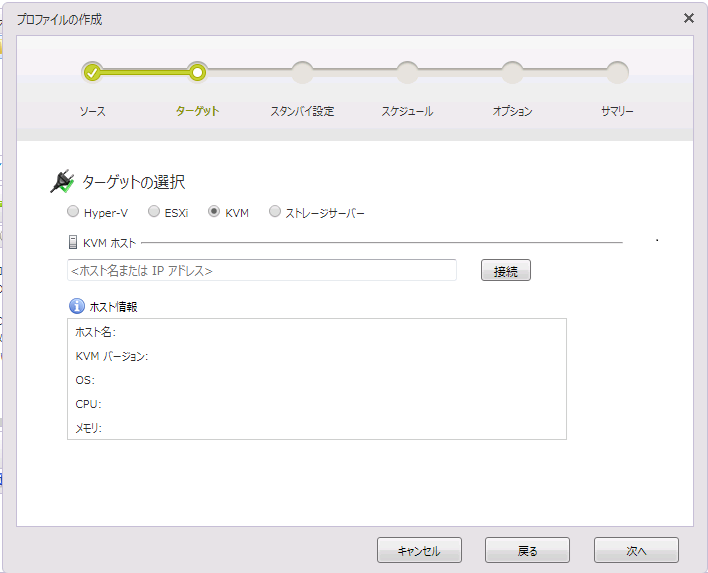This screenshot has width=708, height=573.
Task: Click the ターゲット step label
Action: coord(197,111)
